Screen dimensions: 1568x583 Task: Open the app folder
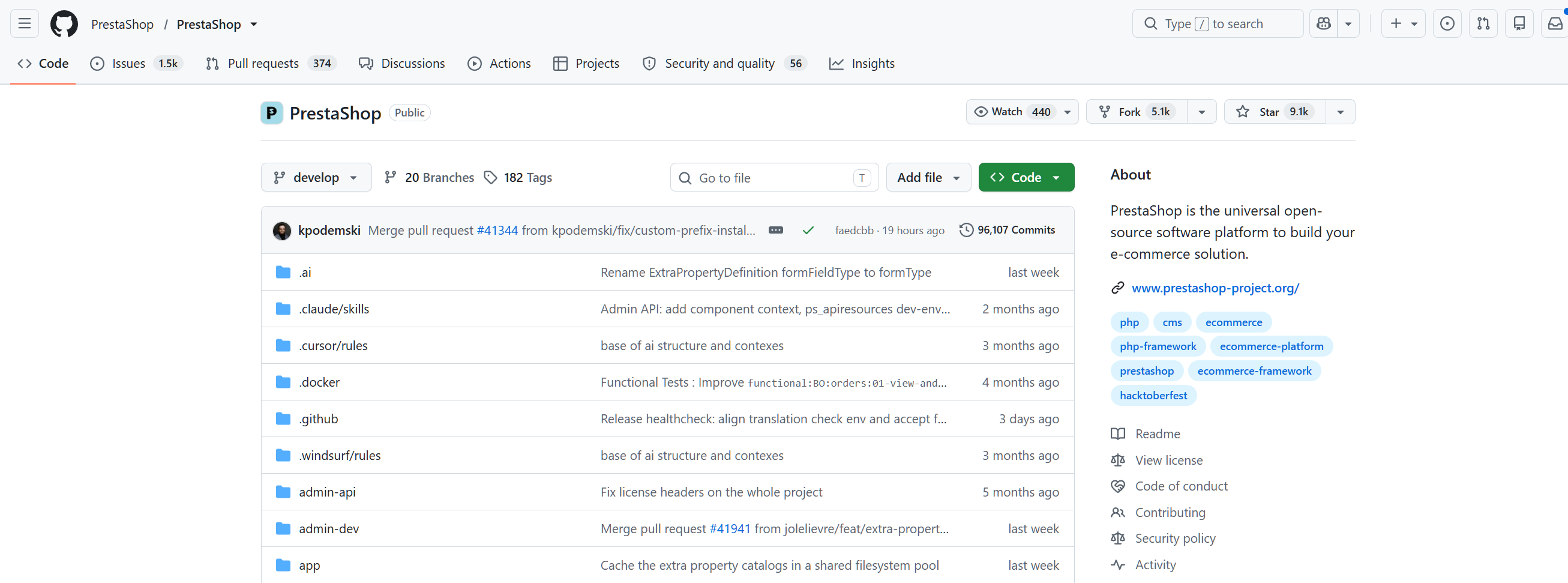click(309, 566)
